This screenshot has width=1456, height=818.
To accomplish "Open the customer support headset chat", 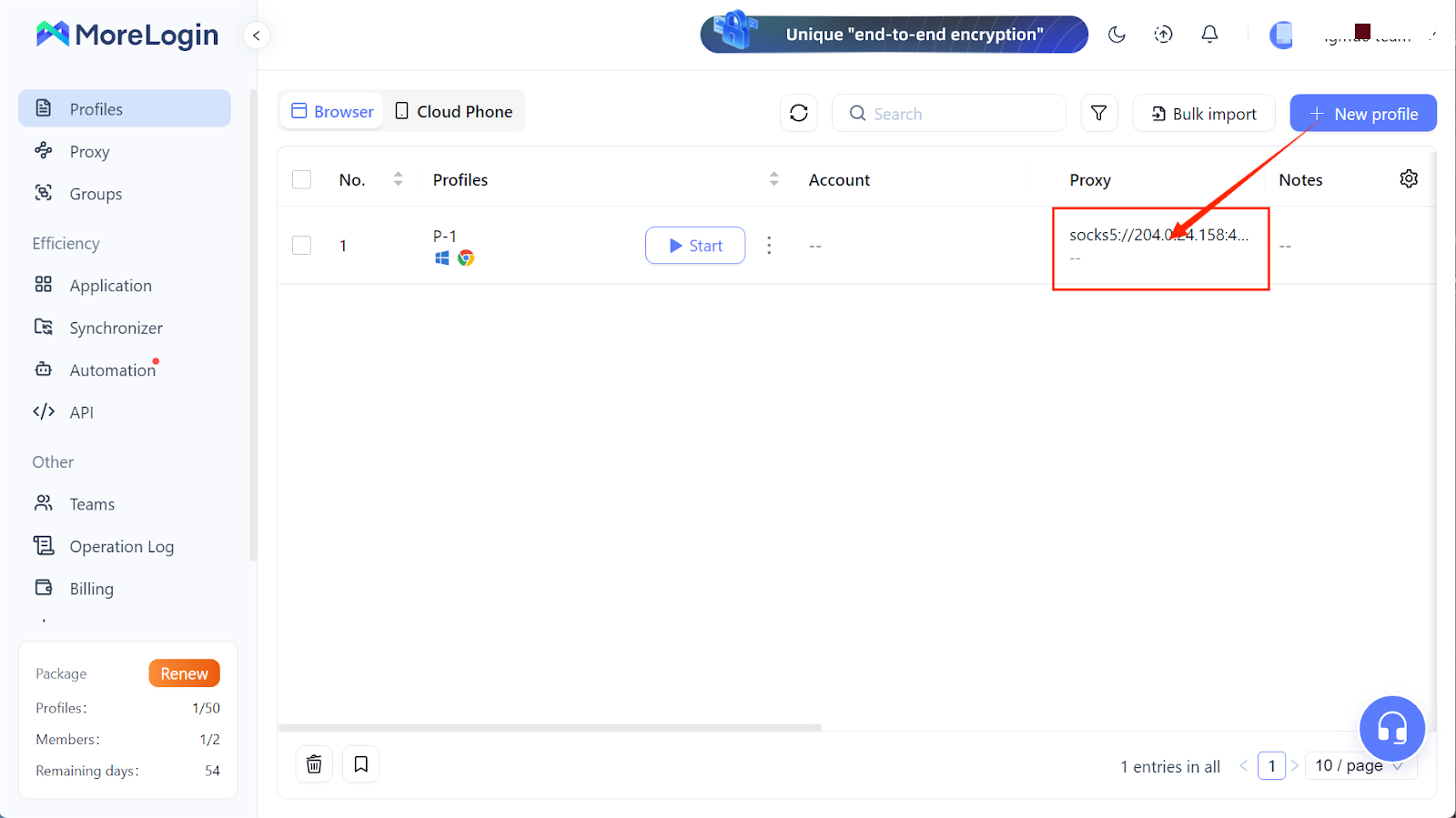I will [1391, 728].
